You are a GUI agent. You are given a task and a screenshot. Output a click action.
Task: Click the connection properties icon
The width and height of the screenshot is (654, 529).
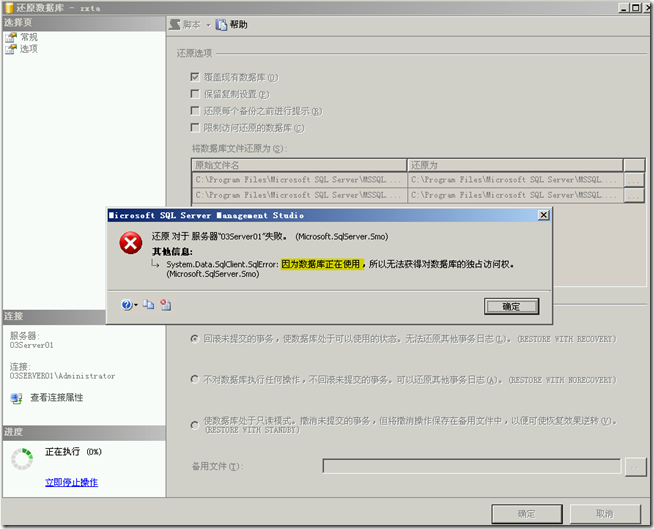point(16,398)
